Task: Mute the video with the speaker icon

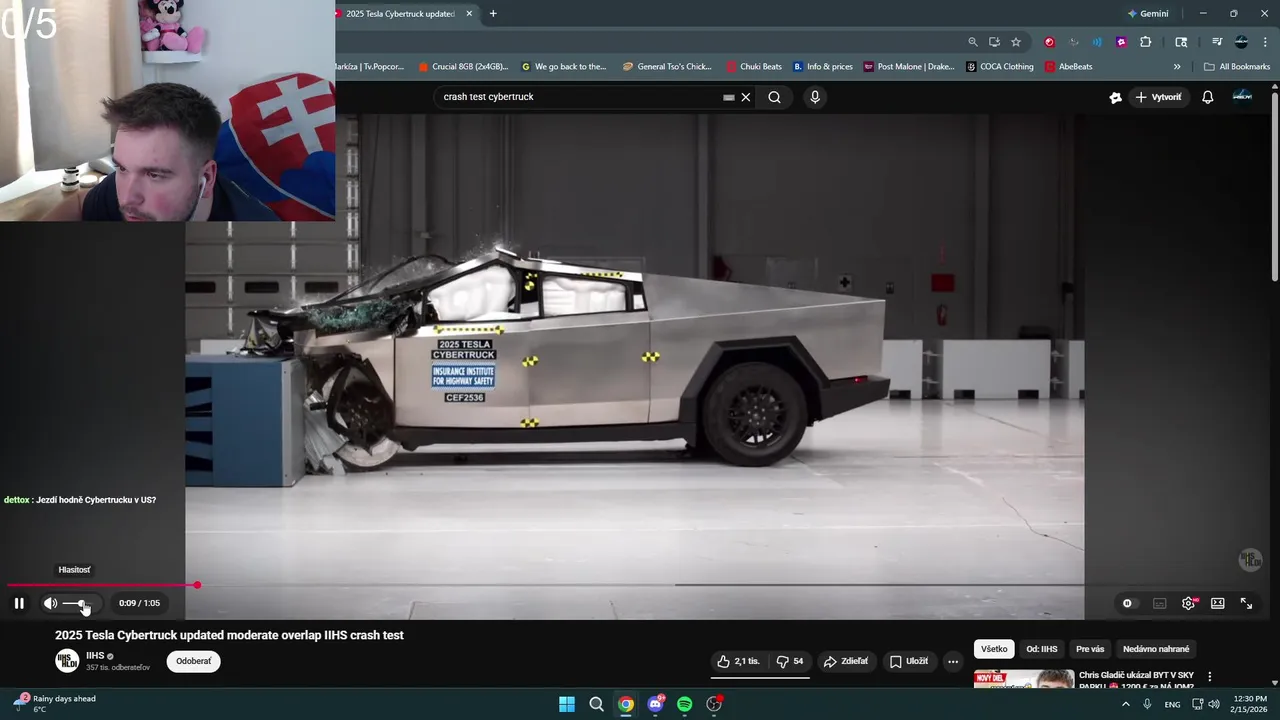Action: pyautogui.click(x=50, y=603)
